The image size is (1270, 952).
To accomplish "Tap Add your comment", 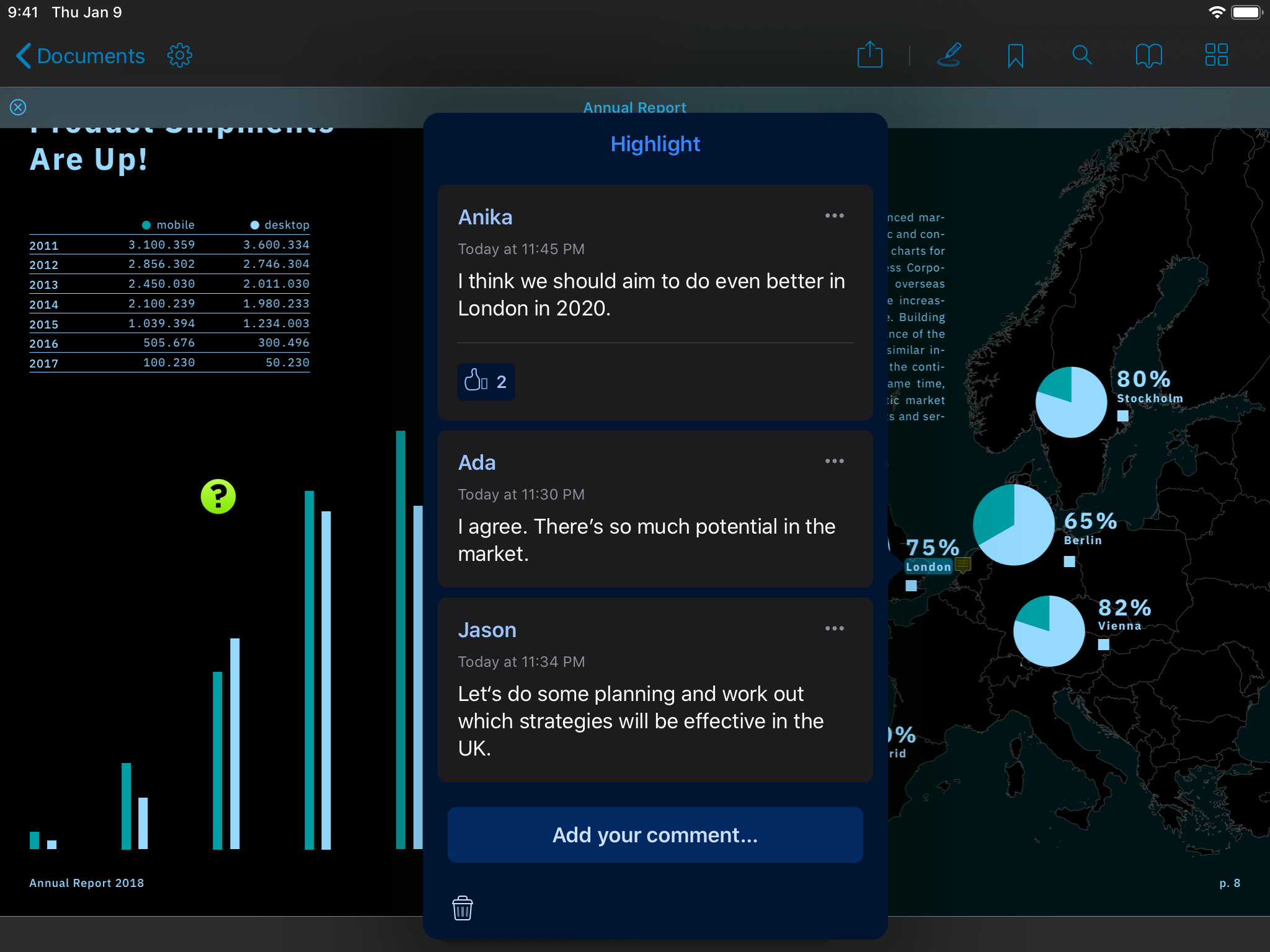I will click(x=655, y=835).
